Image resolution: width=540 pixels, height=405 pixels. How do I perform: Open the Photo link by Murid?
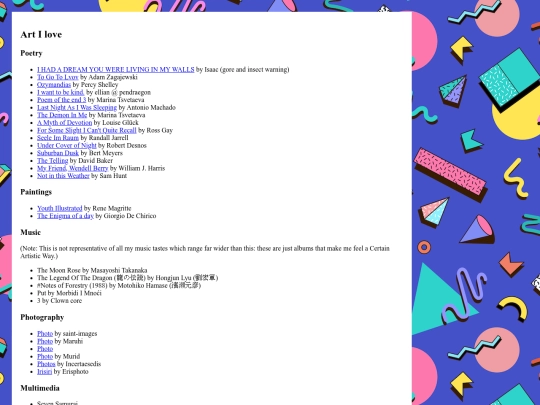[45, 356]
